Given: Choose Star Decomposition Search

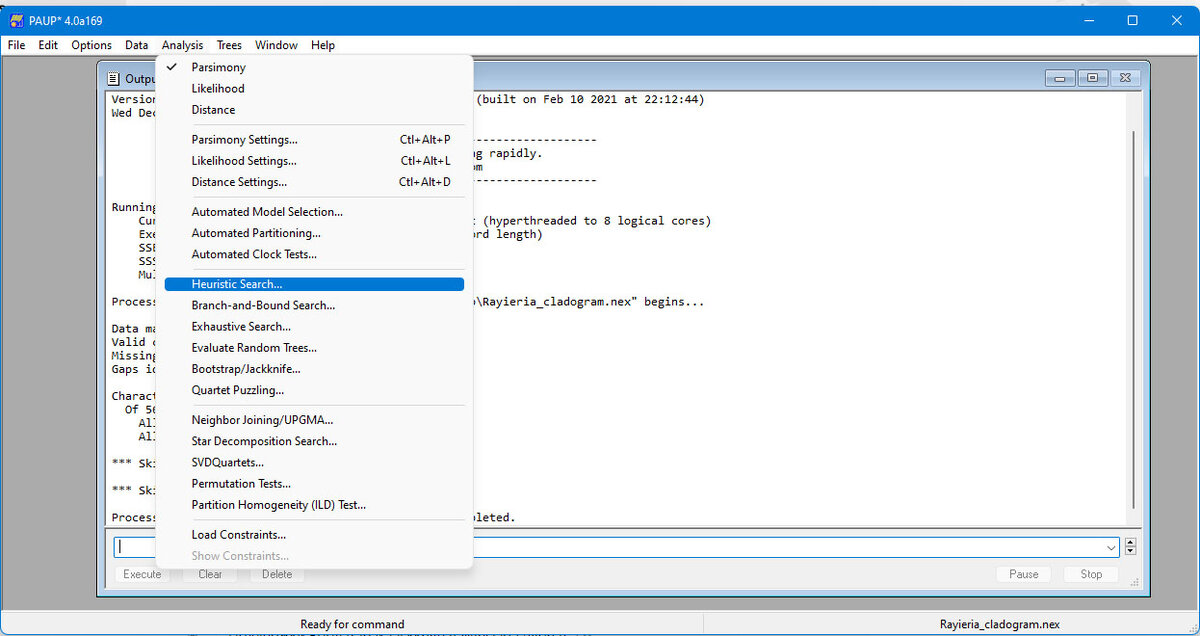Looking at the screenshot, I should [314, 441].
